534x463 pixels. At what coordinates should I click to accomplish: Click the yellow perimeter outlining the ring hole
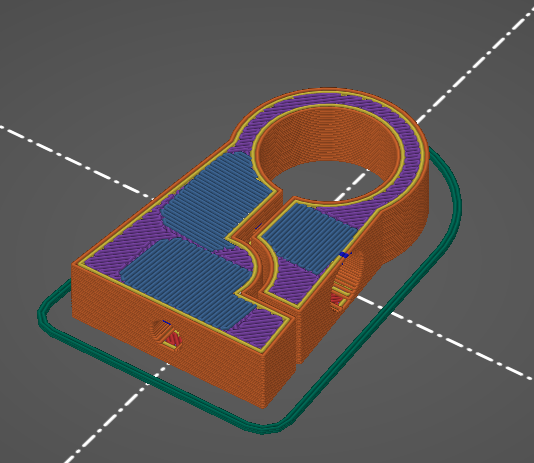405,160
